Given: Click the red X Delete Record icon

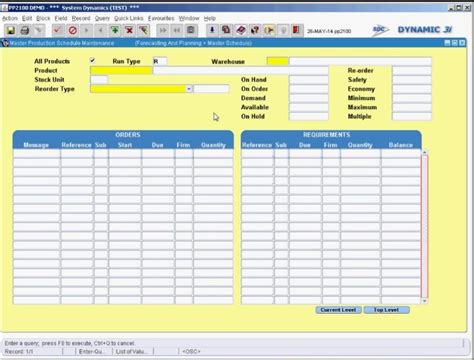Looking at the screenshot, I should coord(129,31).
